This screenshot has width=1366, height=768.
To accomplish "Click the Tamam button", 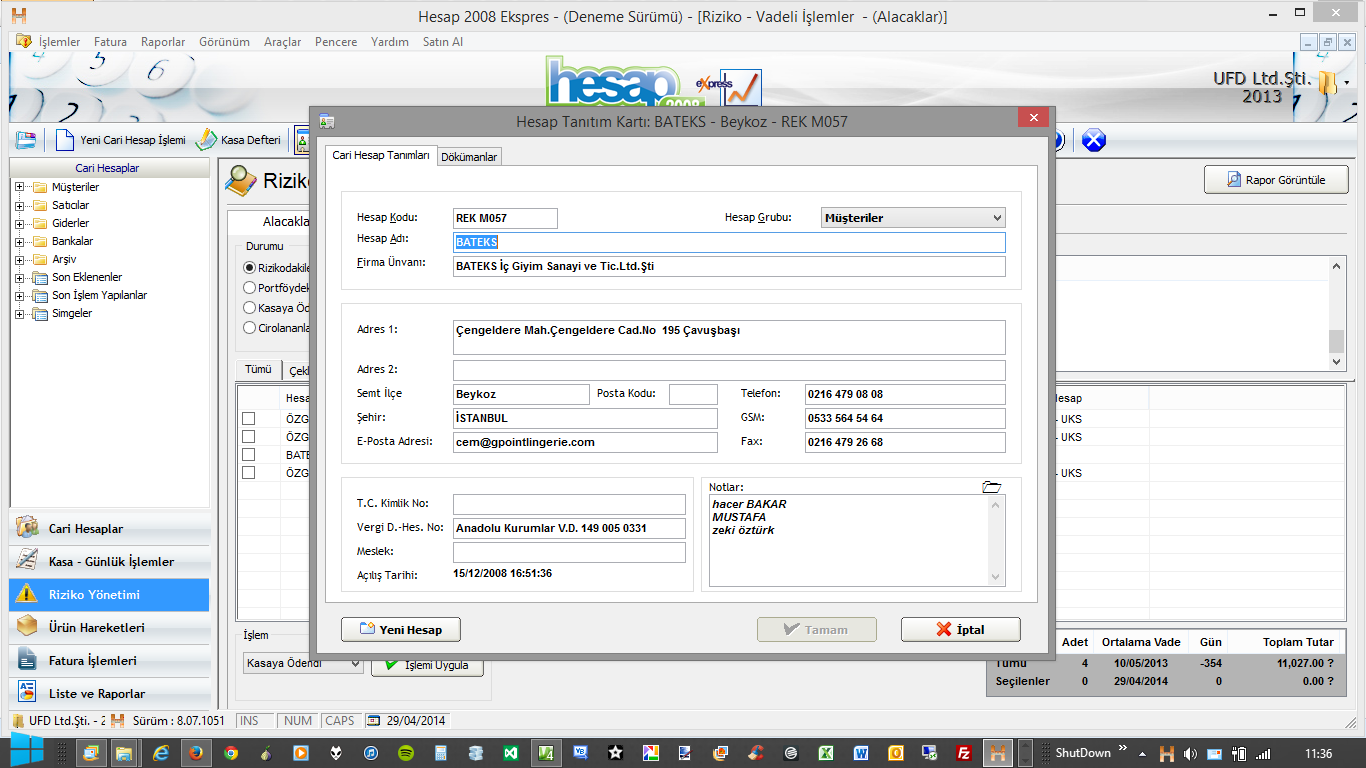I will (817, 629).
